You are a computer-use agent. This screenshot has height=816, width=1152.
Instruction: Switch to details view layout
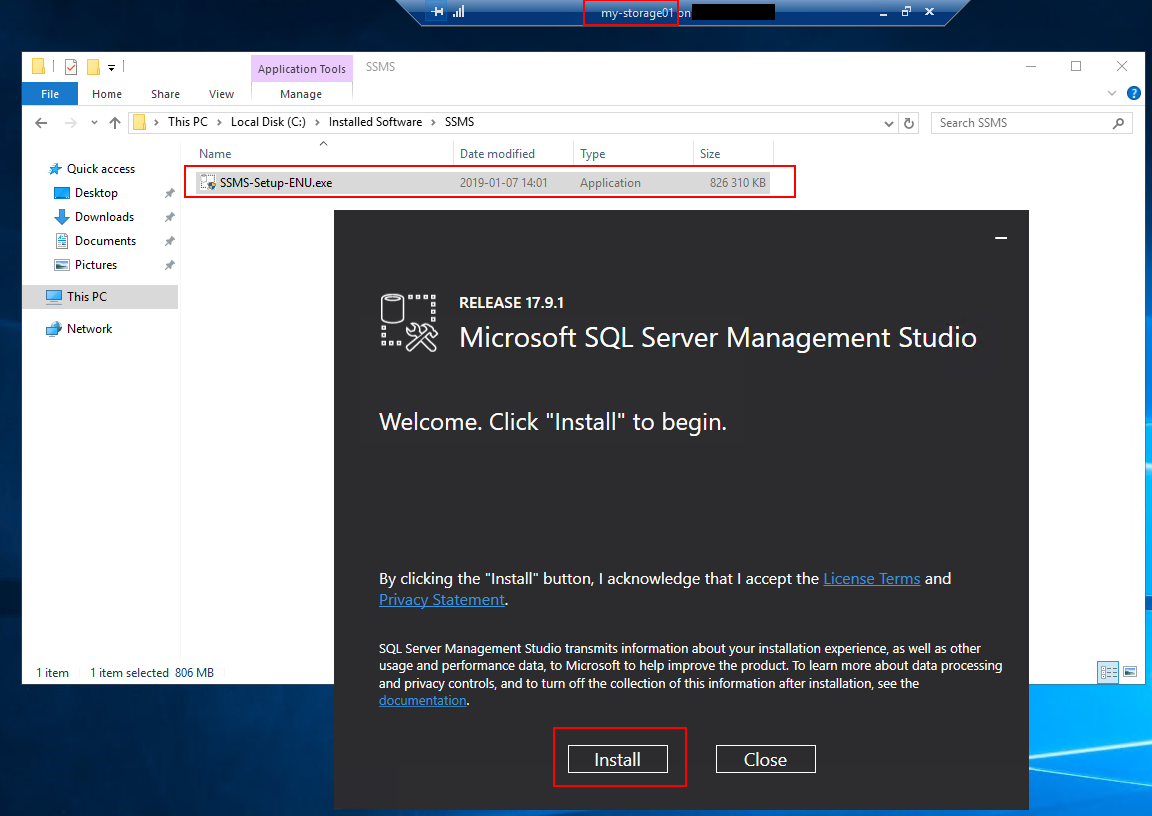coord(1108,671)
